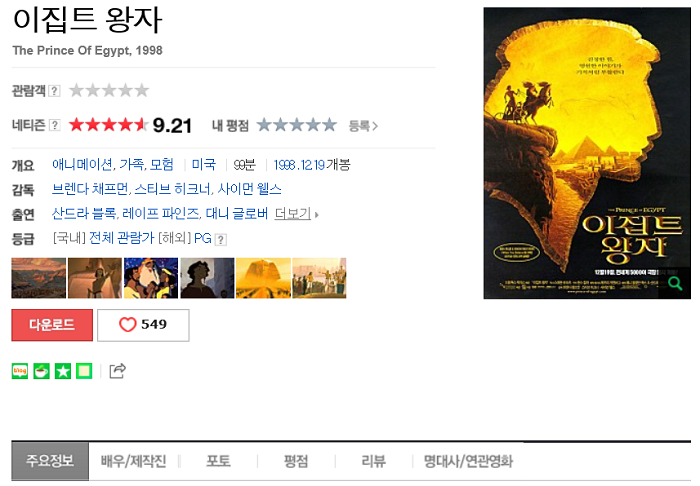
Task: Click the magnifier icon on the poster
Action: pyautogui.click(x=675, y=283)
